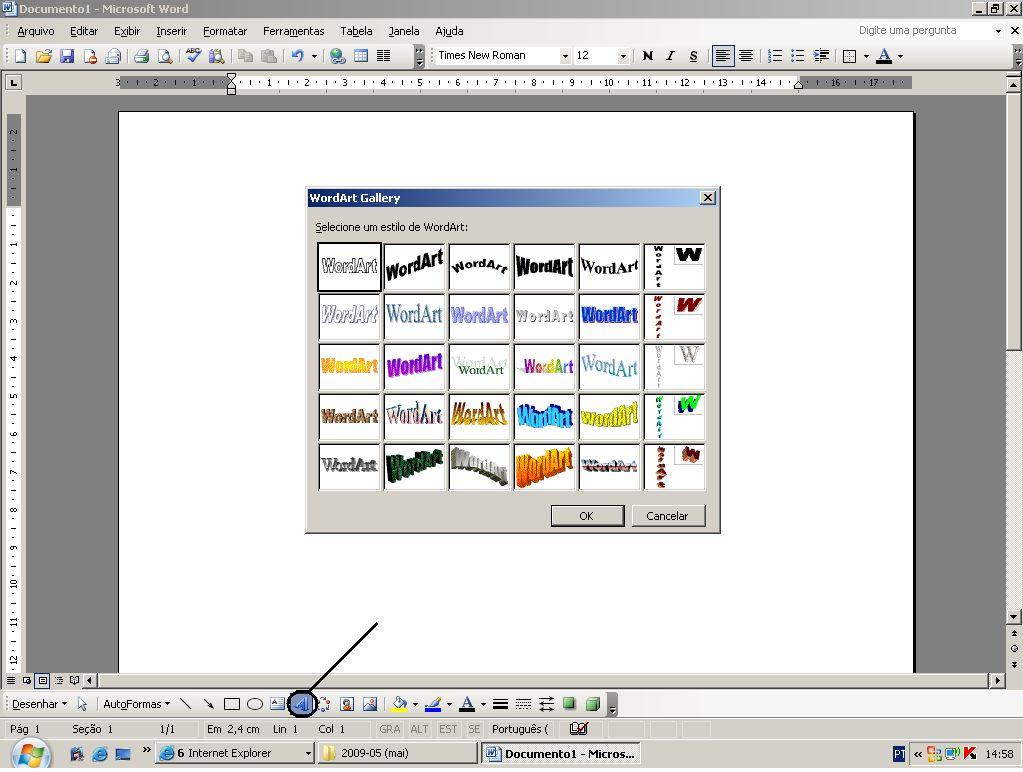Toggle underline (S) formatting
1023x772 pixels.
click(693, 56)
